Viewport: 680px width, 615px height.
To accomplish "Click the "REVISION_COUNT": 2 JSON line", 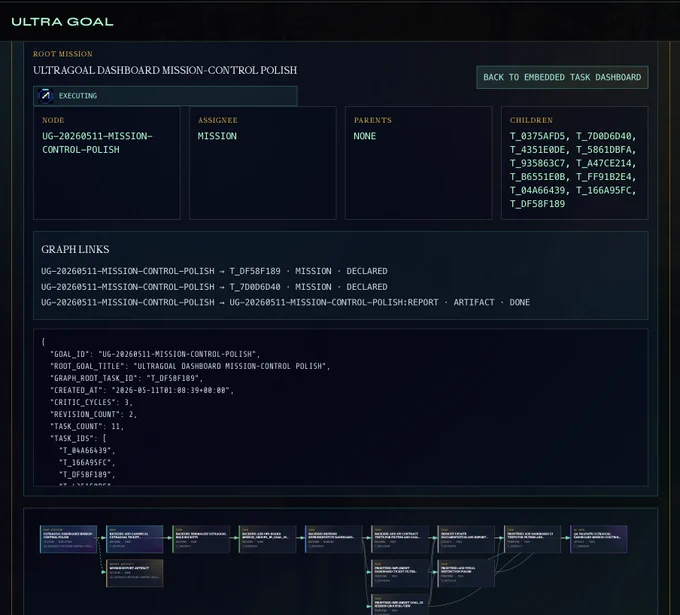I will [x=93, y=415].
